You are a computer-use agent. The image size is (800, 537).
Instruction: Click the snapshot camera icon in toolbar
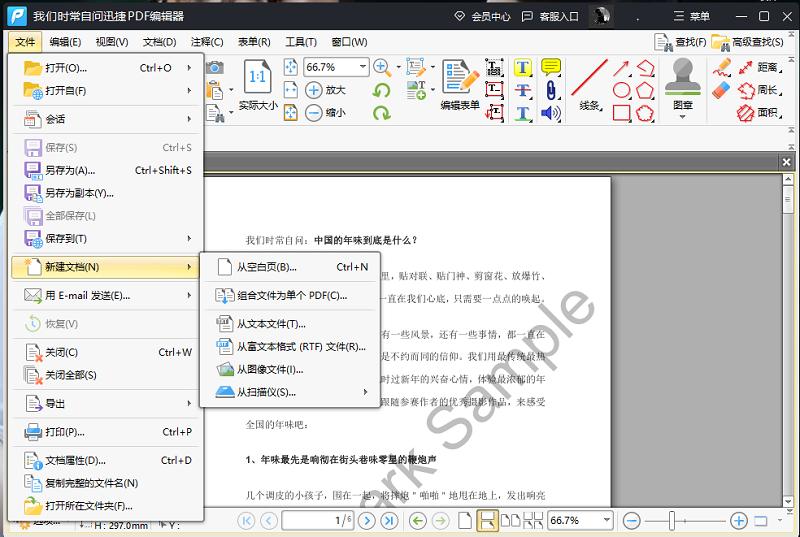215,67
